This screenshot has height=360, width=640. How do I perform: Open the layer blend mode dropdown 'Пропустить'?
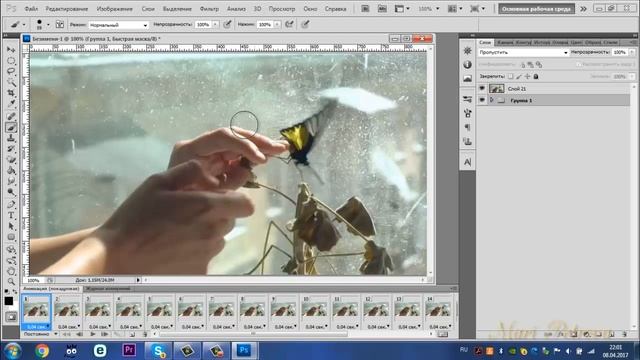point(523,52)
